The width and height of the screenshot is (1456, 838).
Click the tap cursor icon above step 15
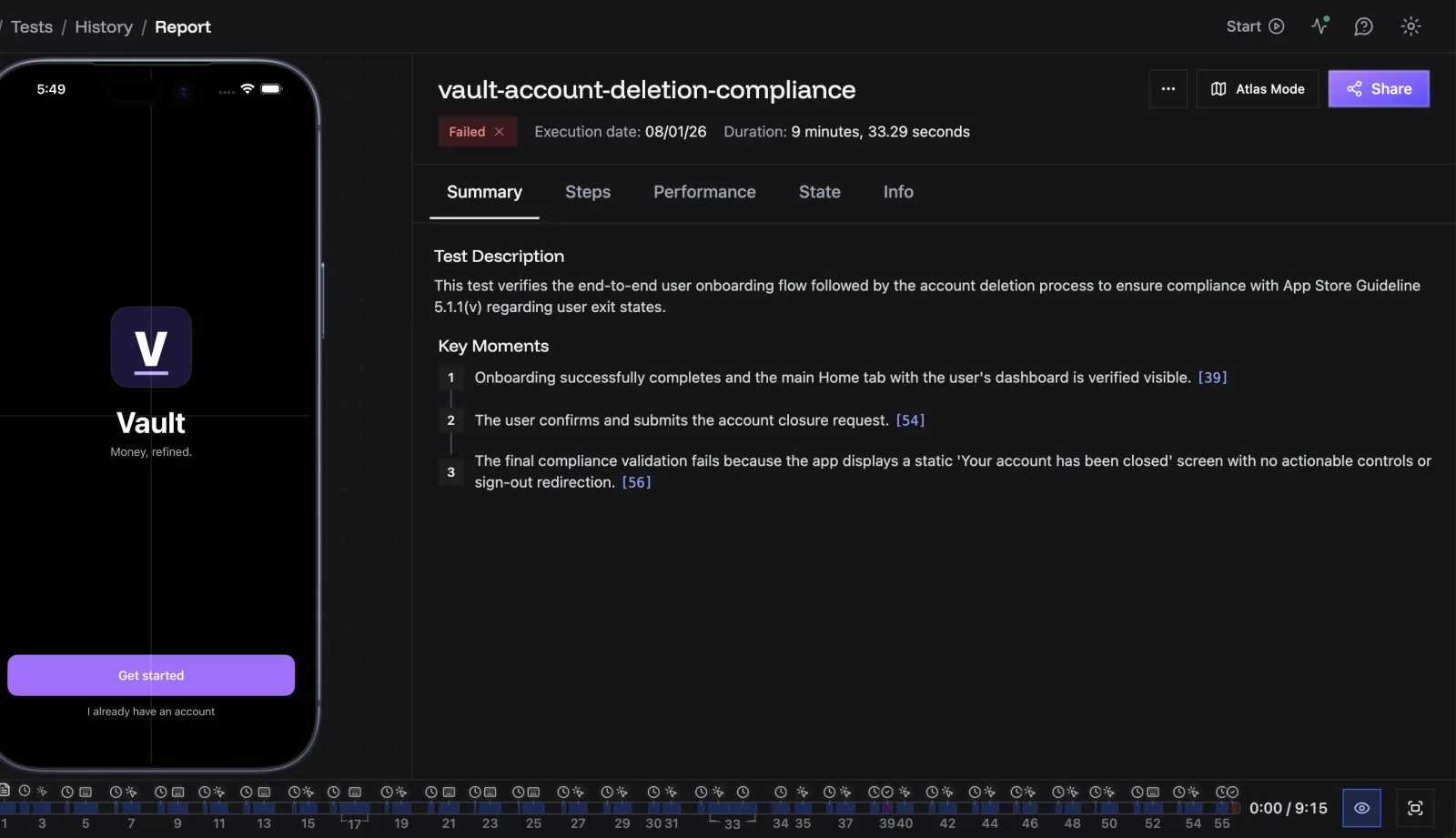(308, 793)
